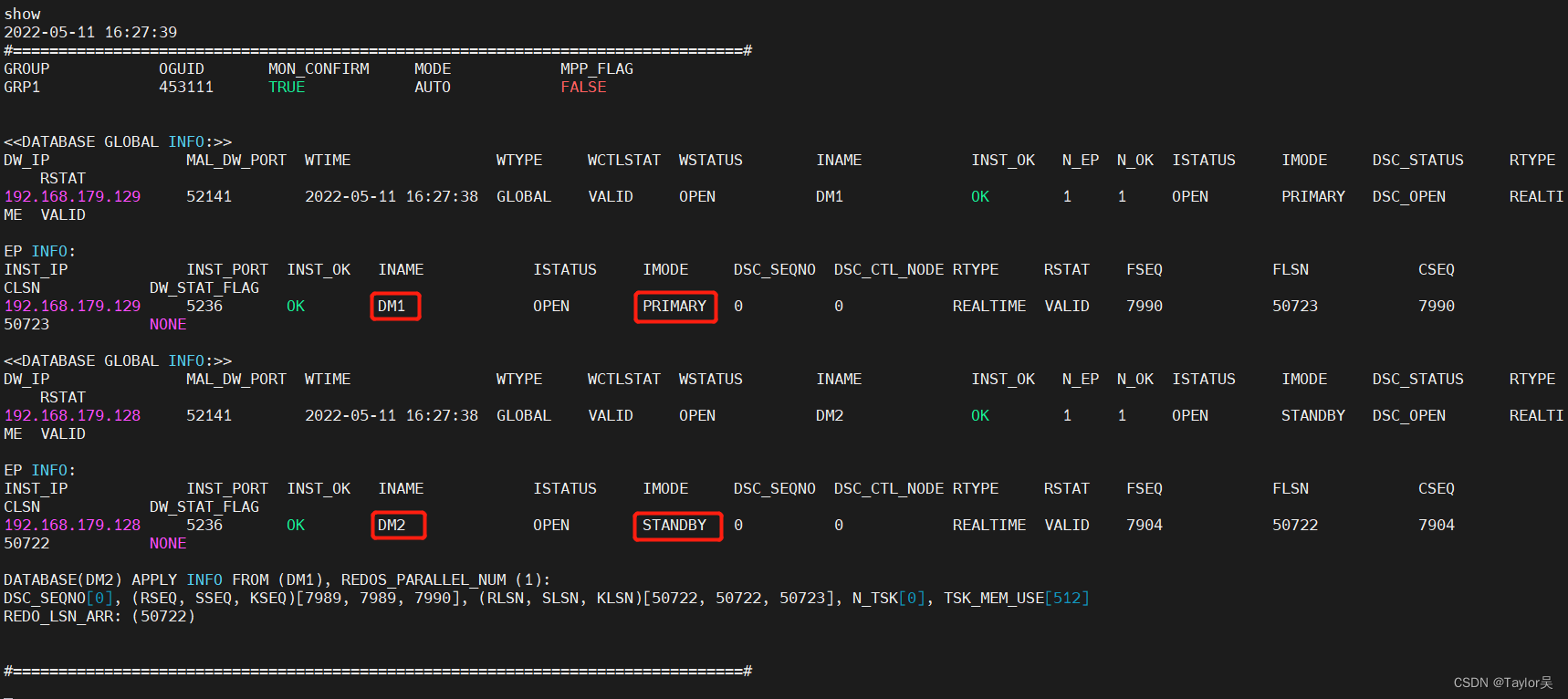Screen dimensions: 1568x699
Task: Click the 'show' command text
Action: click(22, 15)
